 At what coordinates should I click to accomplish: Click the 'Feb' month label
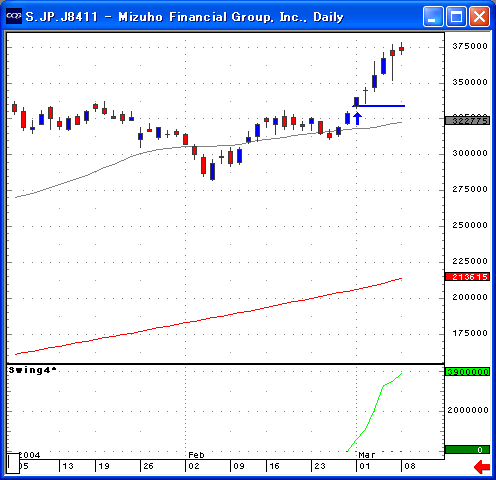(x=196, y=455)
